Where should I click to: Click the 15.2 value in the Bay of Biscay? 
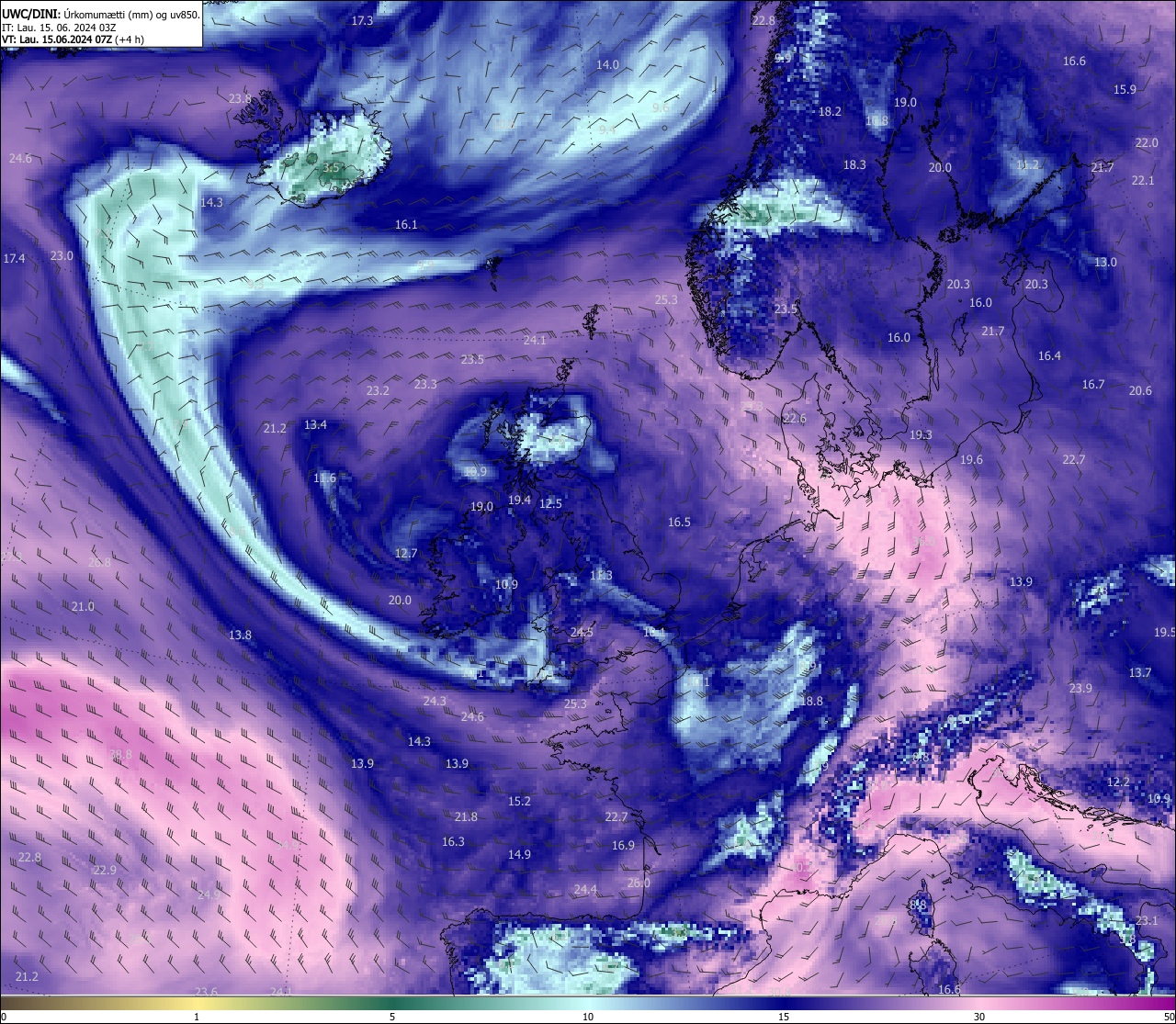[519, 801]
